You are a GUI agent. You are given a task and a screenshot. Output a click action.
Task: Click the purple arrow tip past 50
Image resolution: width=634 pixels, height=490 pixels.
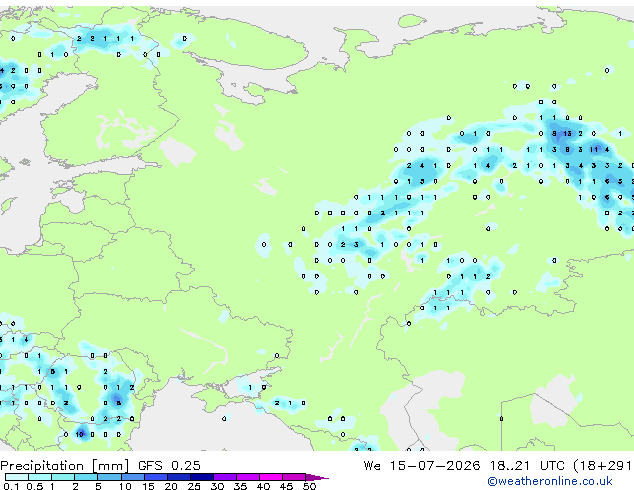click(x=317, y=477)
